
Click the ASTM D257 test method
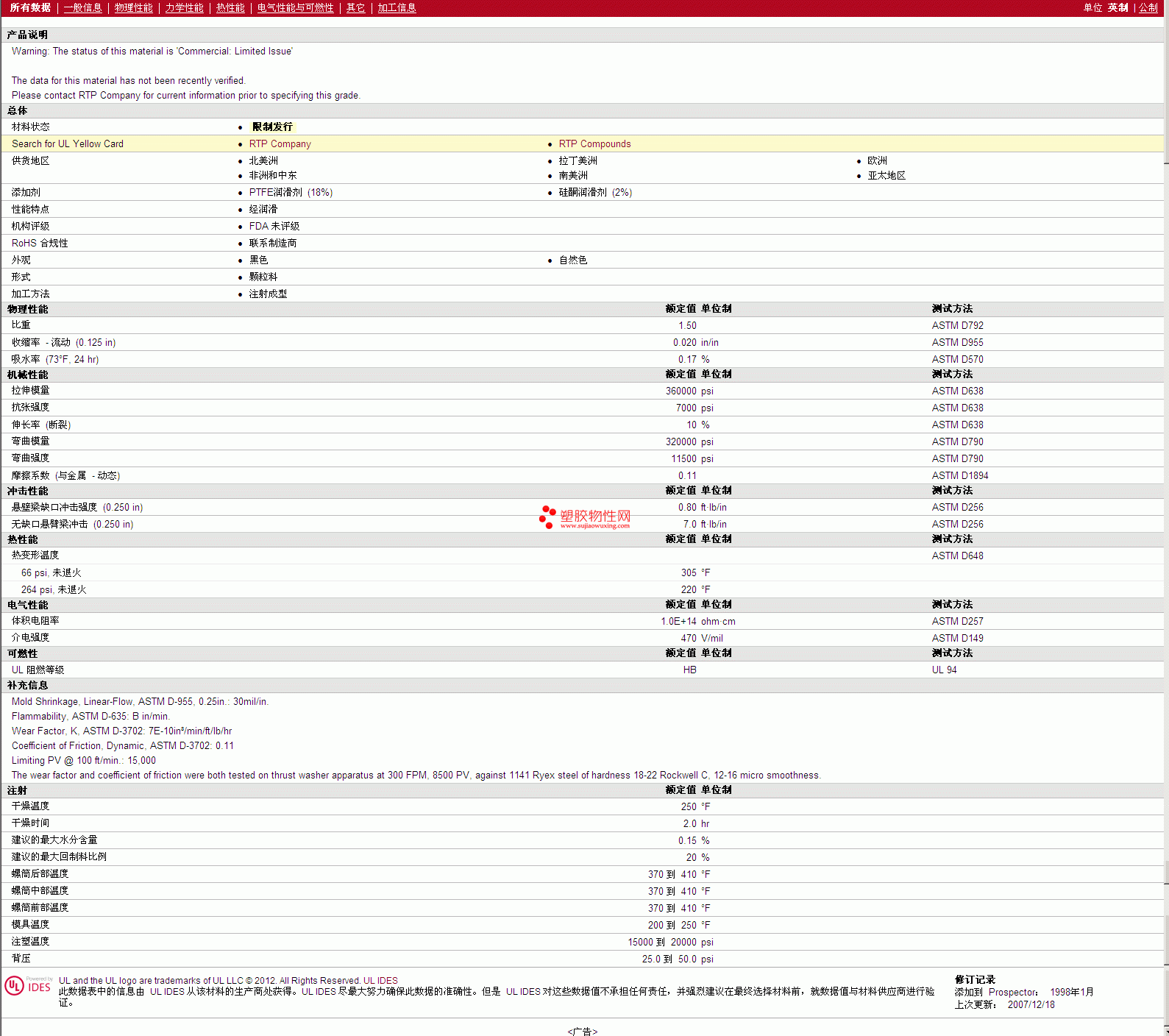(958, 622)
